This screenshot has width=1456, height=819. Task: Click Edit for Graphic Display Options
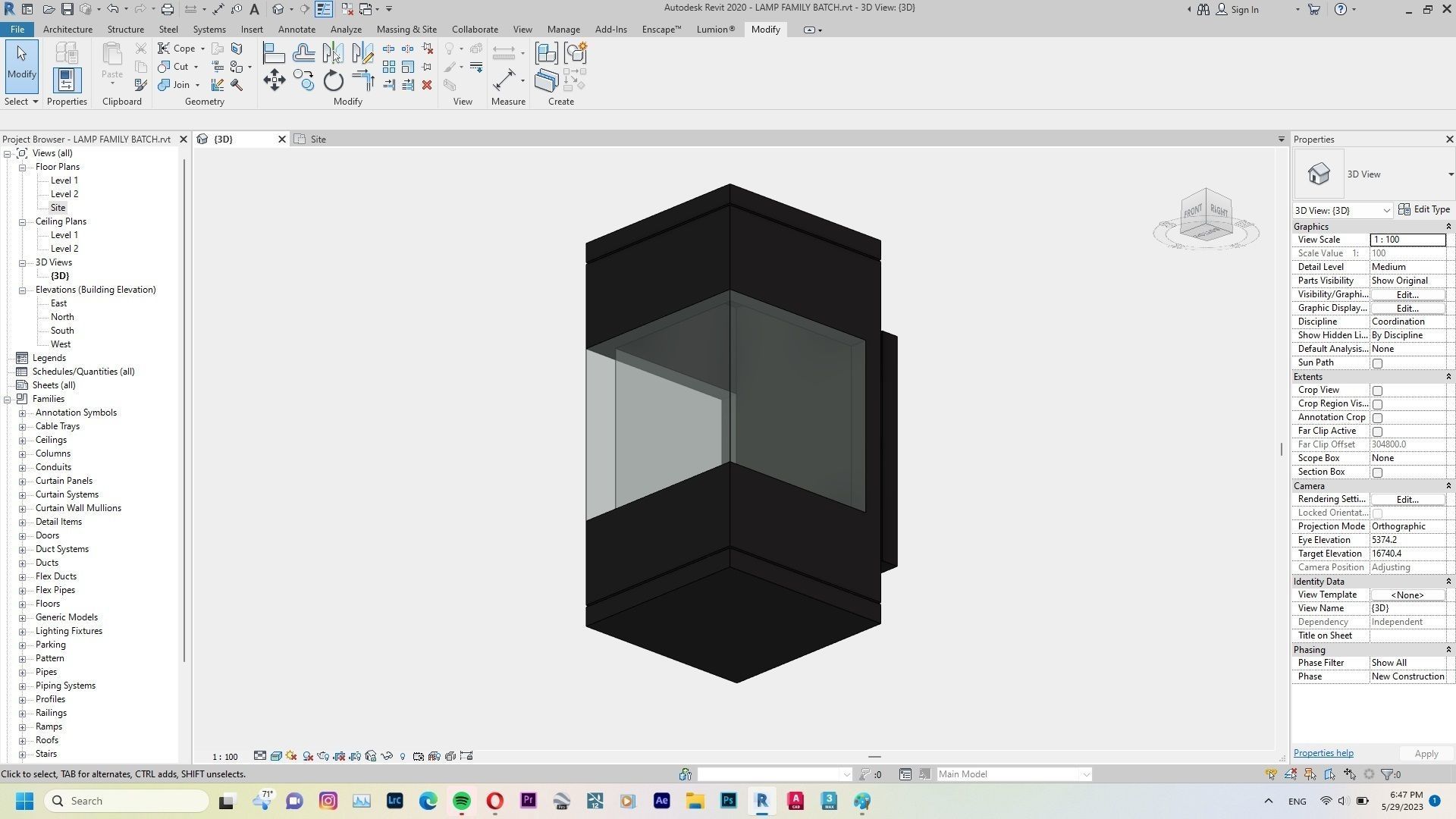pyautogui.click(x=1407, y=309)
